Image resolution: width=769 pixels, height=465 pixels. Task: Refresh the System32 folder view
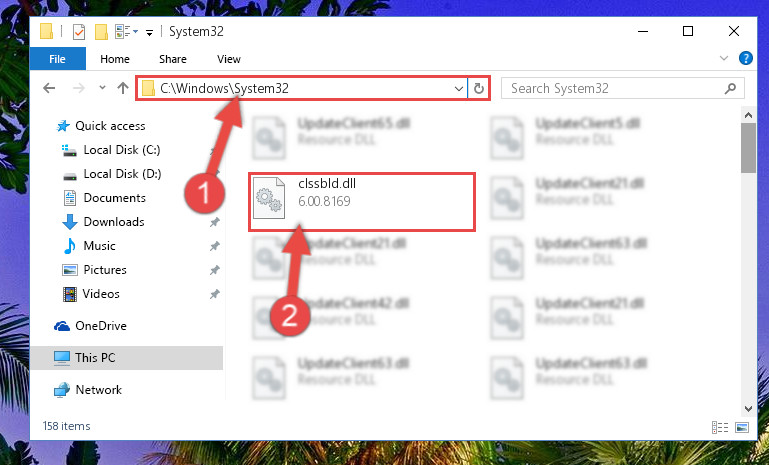click(x=479, y=88)
